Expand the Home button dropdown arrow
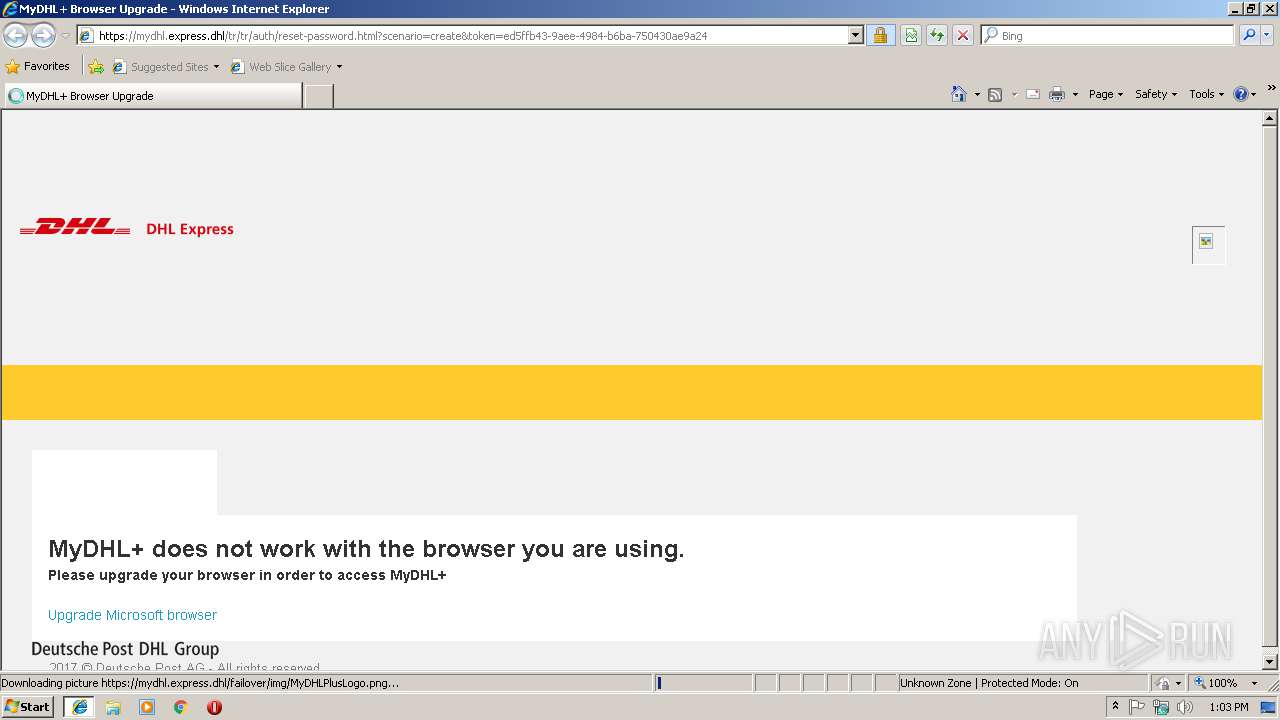 click(977, 94)
